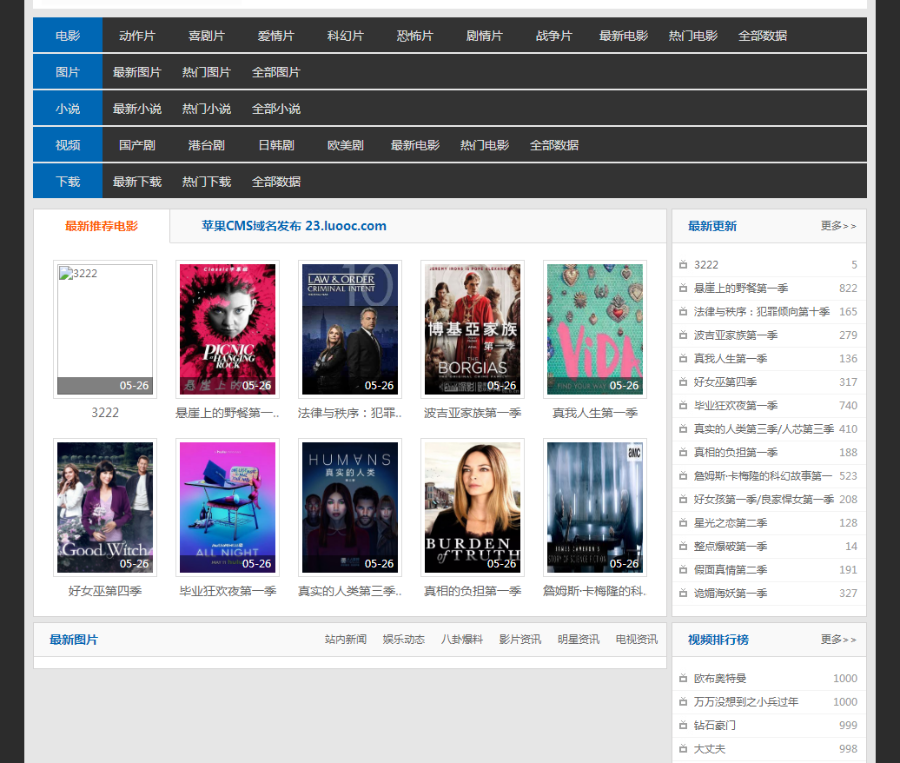Open 整点爆破第一季 list entry
This screenshot has height=763, width=900.
730,547
